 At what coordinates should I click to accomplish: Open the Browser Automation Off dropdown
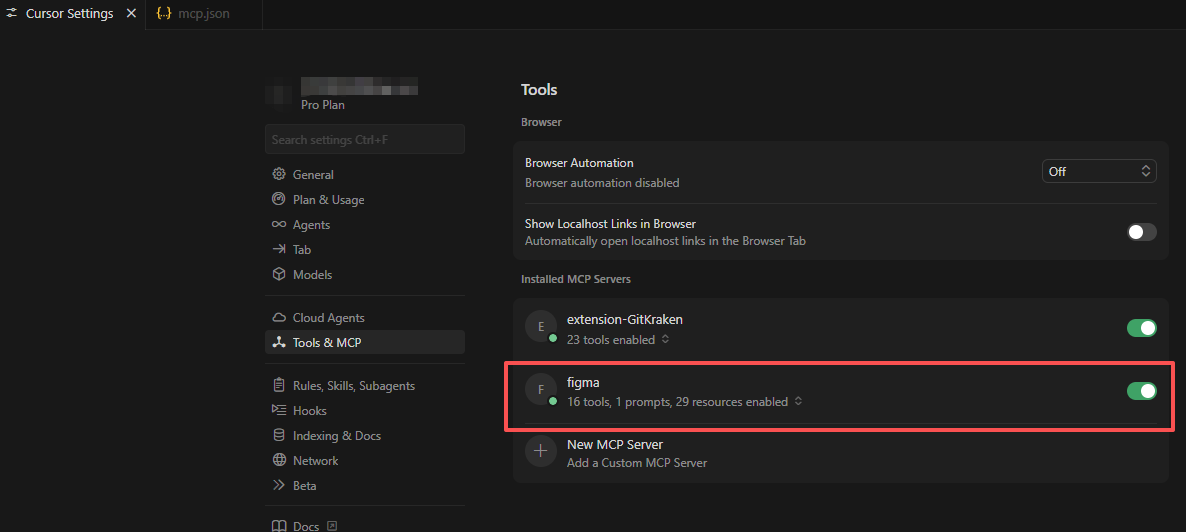(x=1099, y=171)
